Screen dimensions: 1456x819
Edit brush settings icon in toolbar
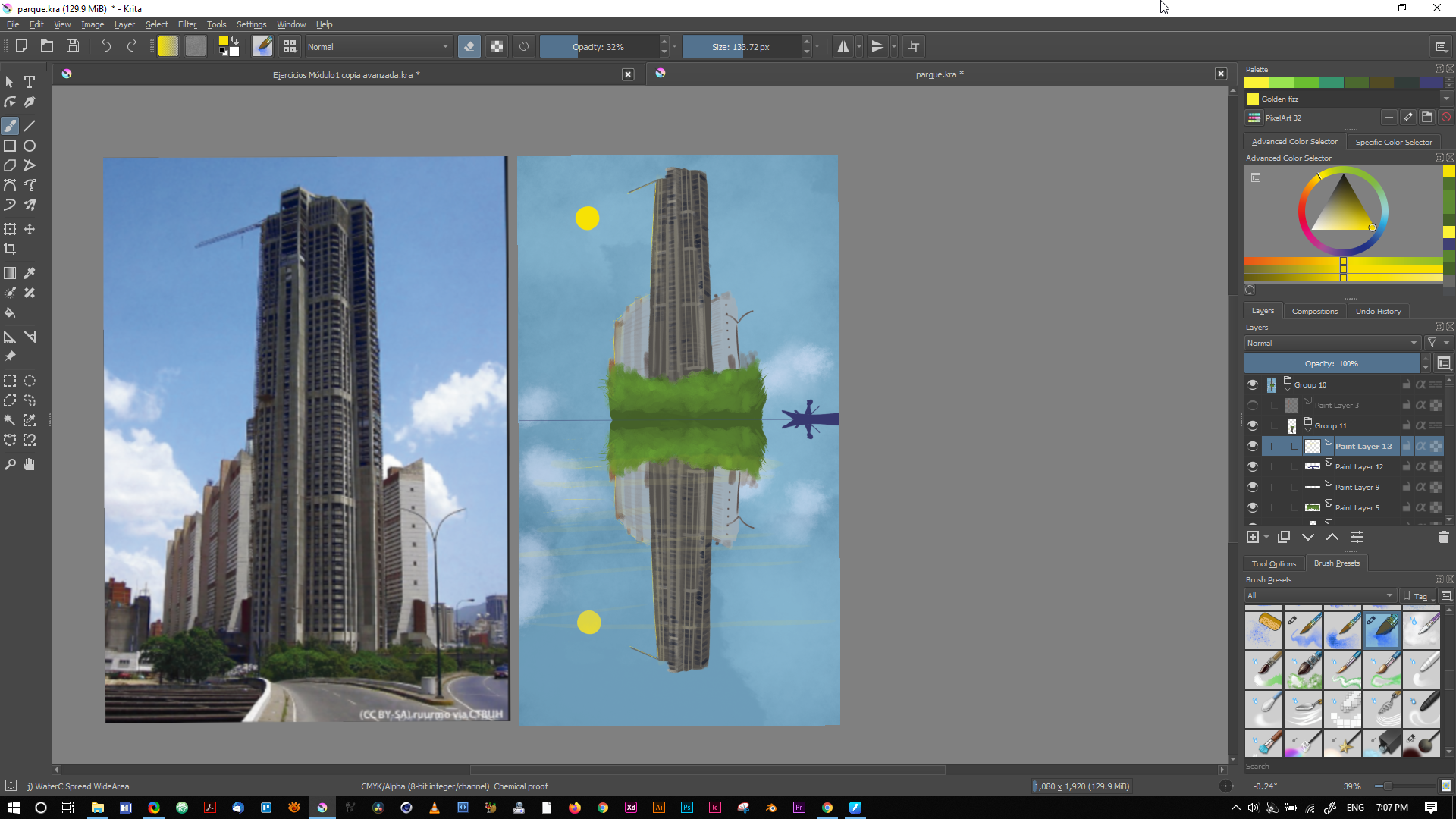[262, 46]
